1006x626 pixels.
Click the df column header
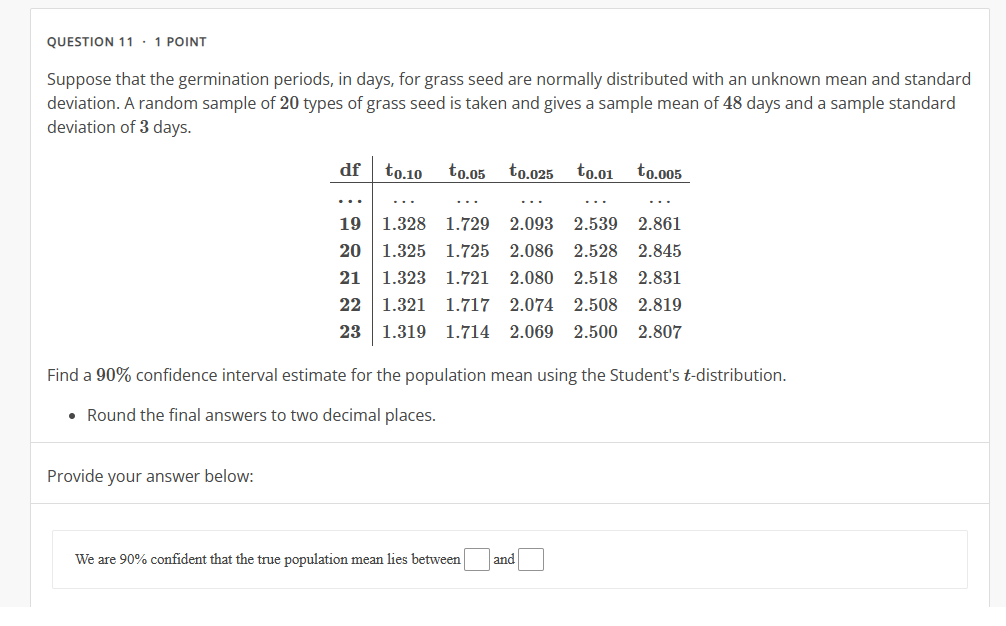point(350,169)
